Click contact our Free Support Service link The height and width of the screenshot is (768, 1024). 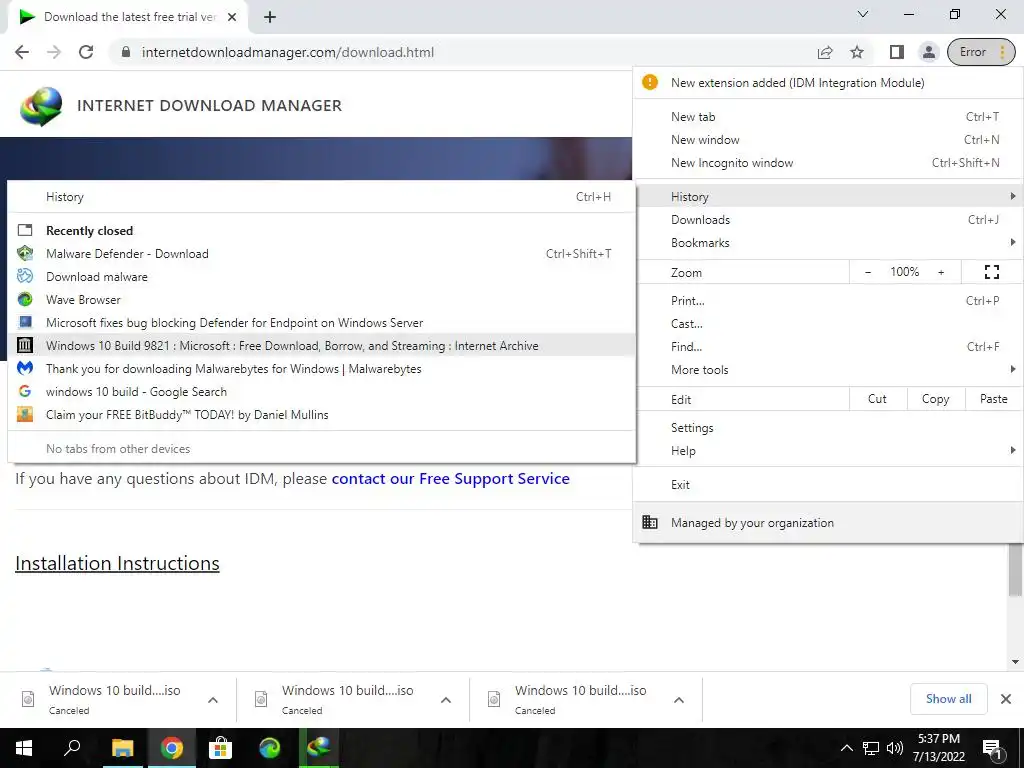click(451, 479)
